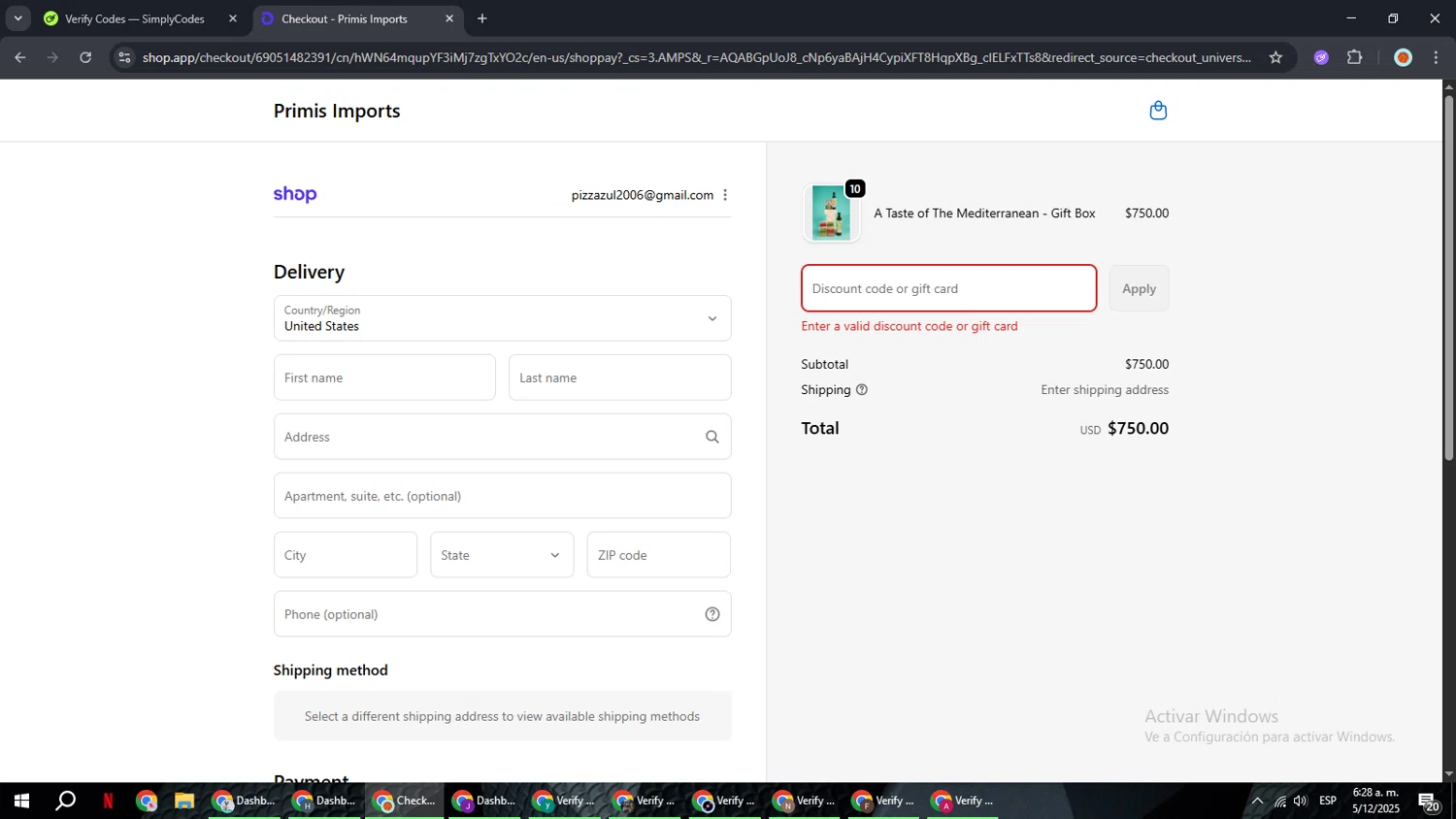Open the taskbar clock and date
The image size is (1456, 819).
1375,801
